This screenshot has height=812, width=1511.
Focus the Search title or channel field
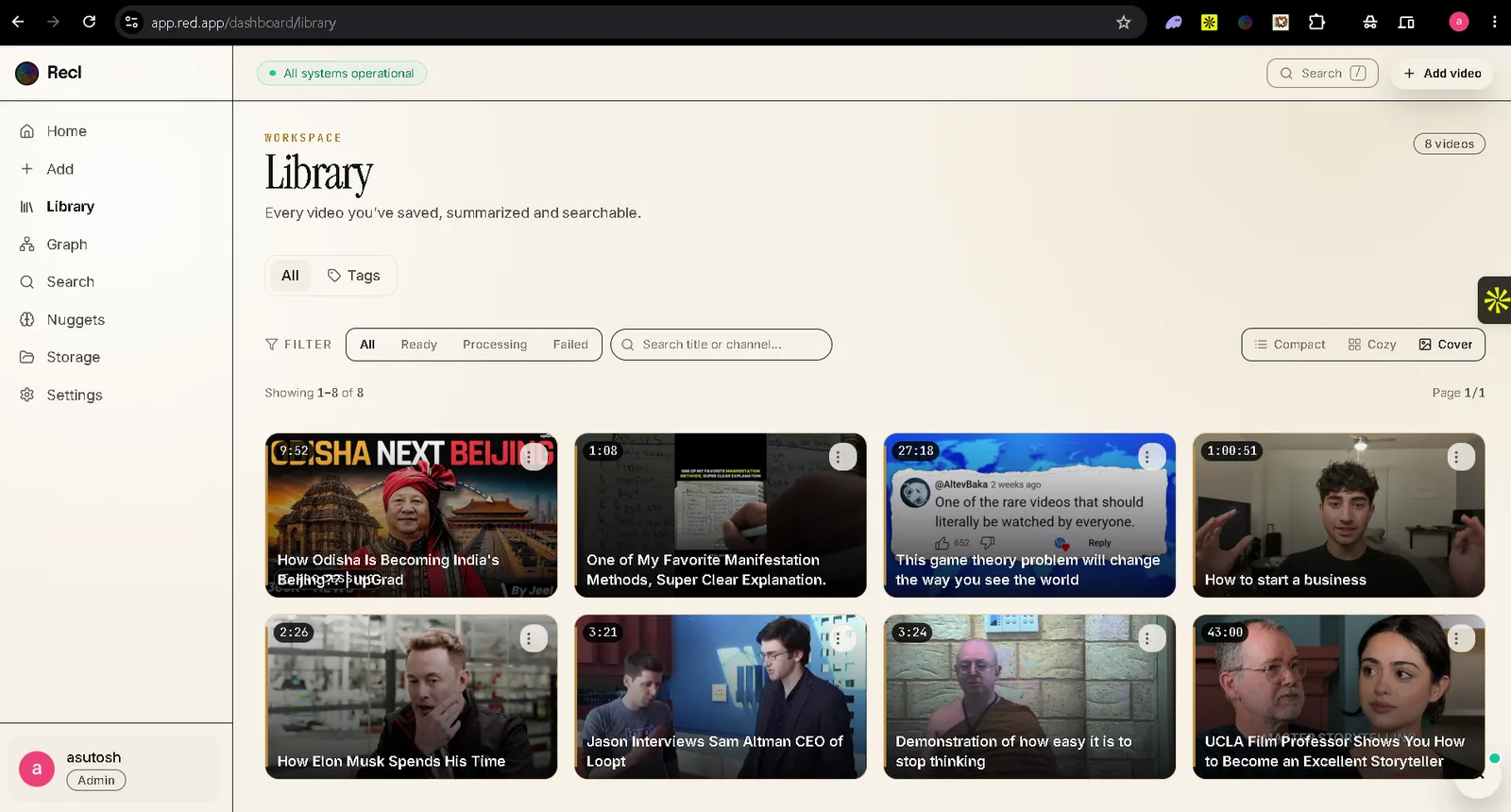click(x=722, y=345)
